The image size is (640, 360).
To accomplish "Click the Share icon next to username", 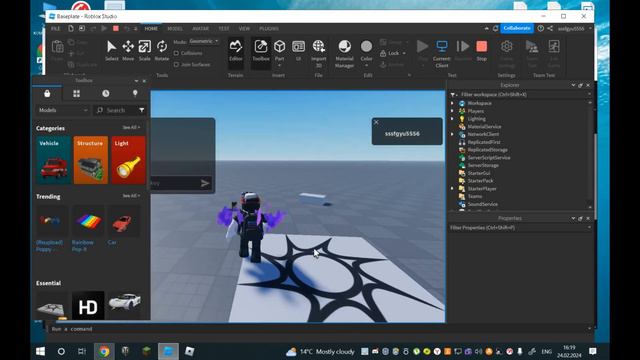I will pyautogui.click(x=550, y=28).
